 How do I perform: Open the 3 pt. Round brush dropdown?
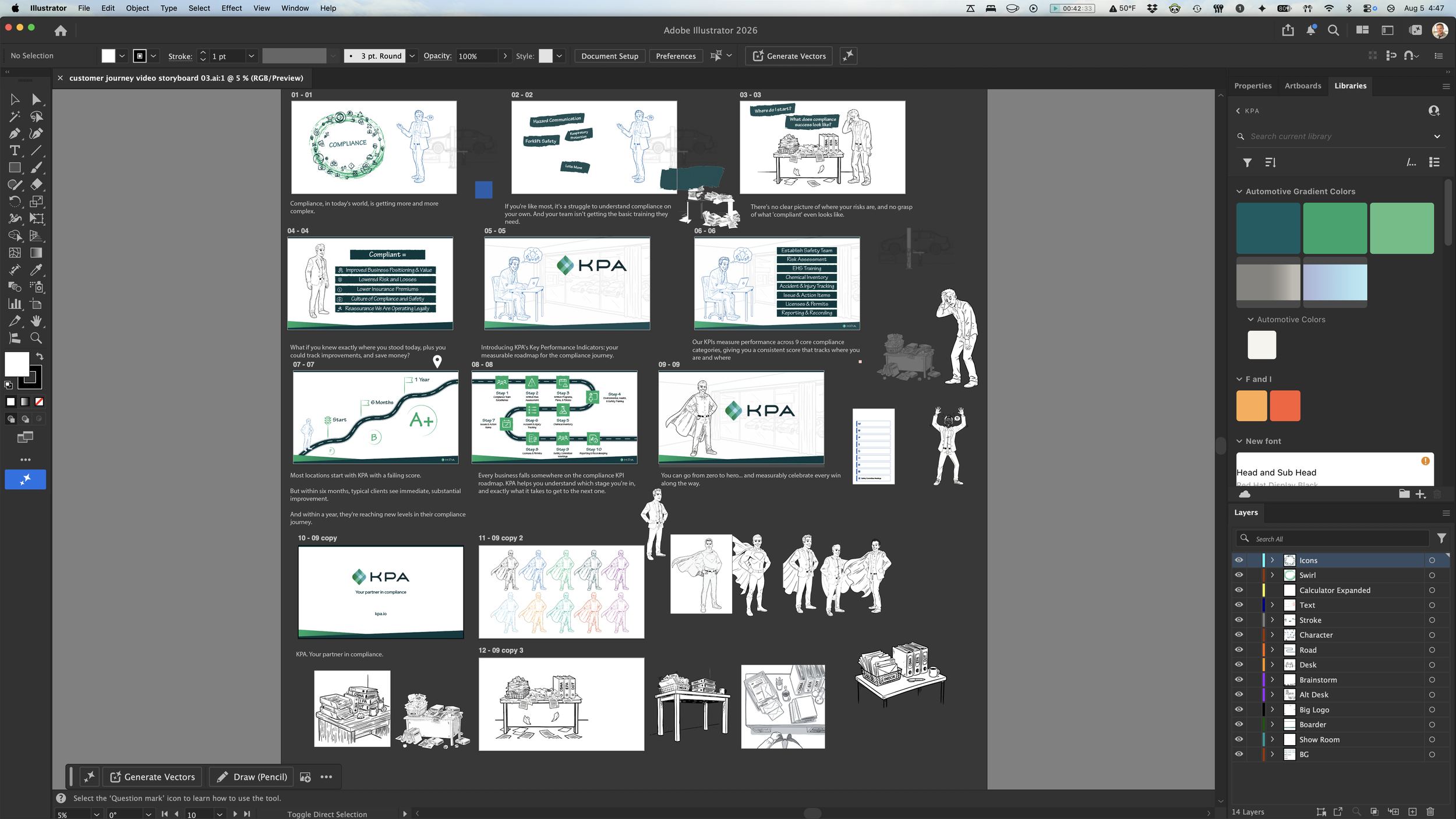[412, 56]
